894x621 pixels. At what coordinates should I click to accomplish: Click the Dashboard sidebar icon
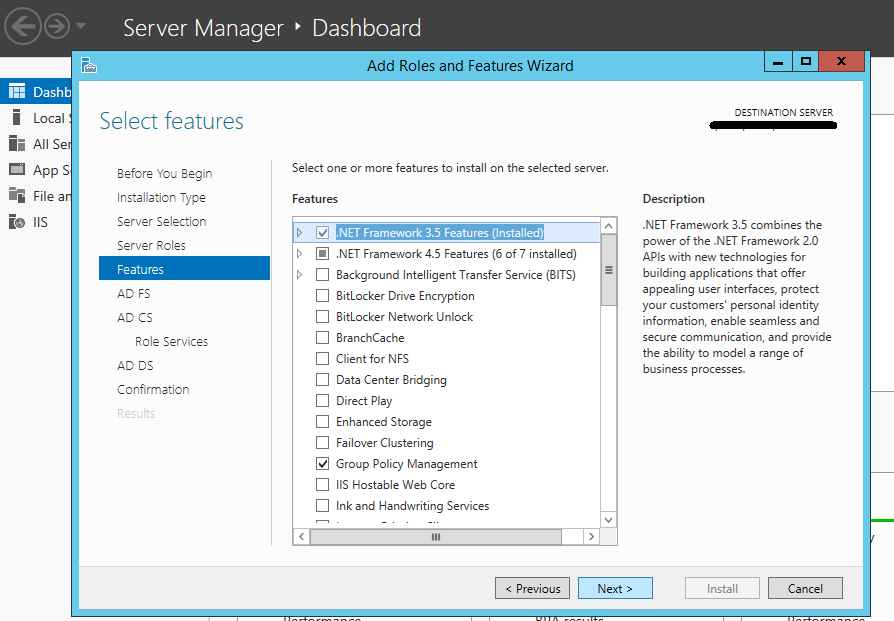click(x=17, y=91)
